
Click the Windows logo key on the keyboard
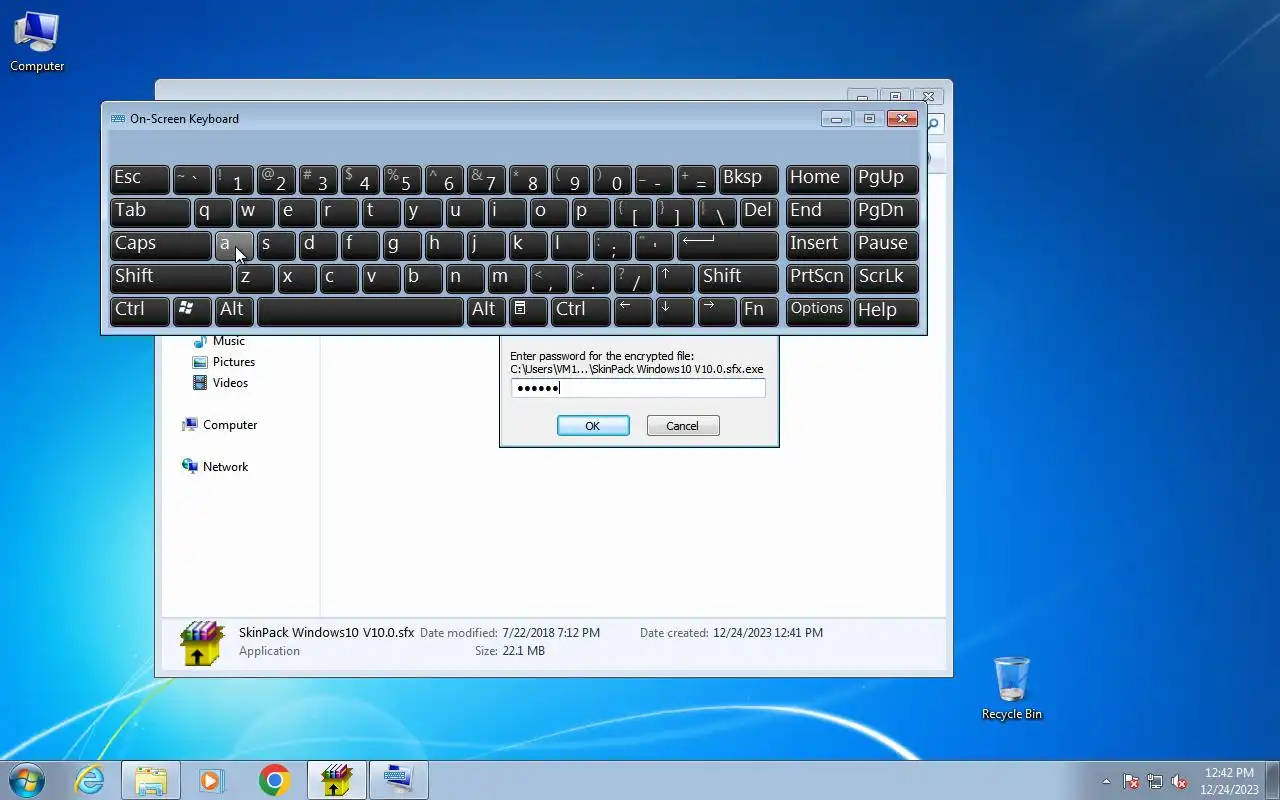tap(192, 311)
